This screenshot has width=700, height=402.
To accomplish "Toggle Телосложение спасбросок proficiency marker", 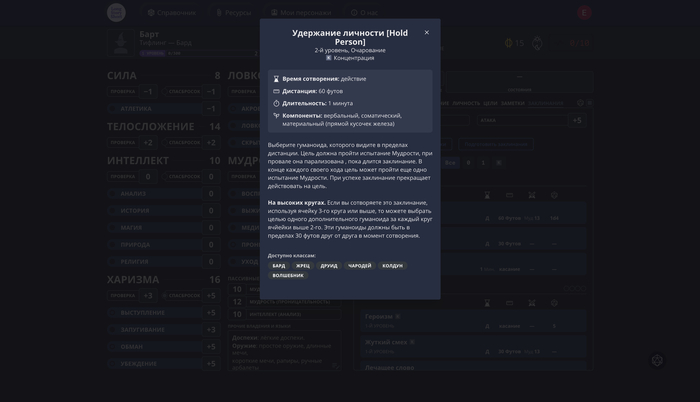I will point(165,142).
